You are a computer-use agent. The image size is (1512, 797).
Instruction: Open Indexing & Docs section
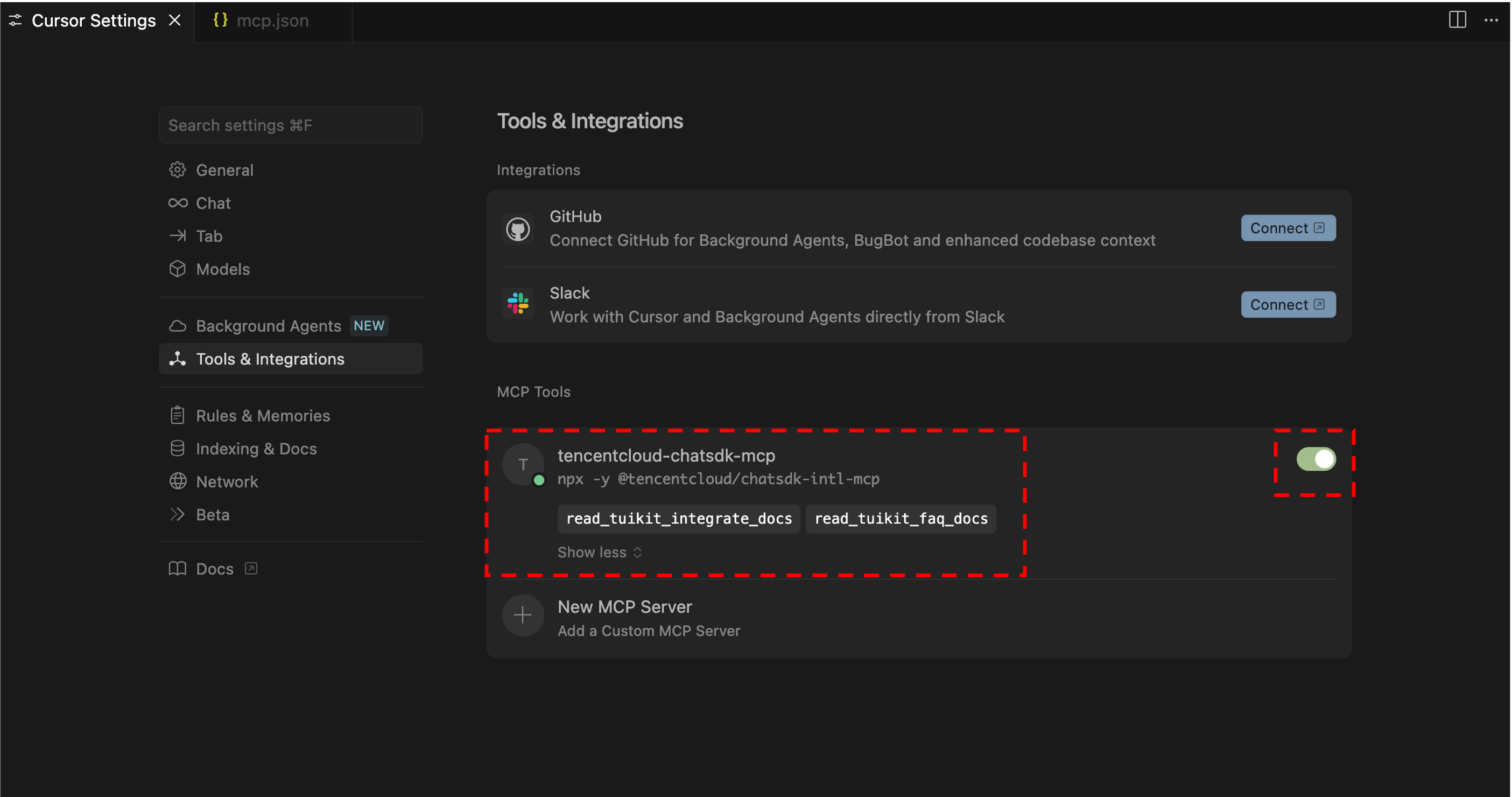click(291, 448)
